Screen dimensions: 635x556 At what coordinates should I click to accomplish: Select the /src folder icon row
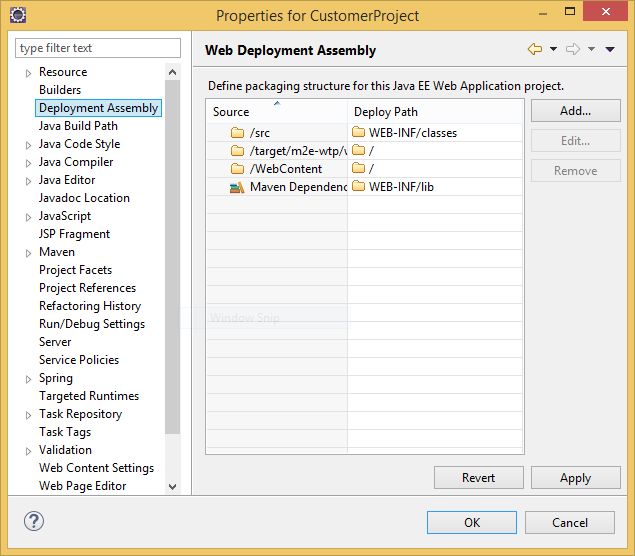click(237, 132)
